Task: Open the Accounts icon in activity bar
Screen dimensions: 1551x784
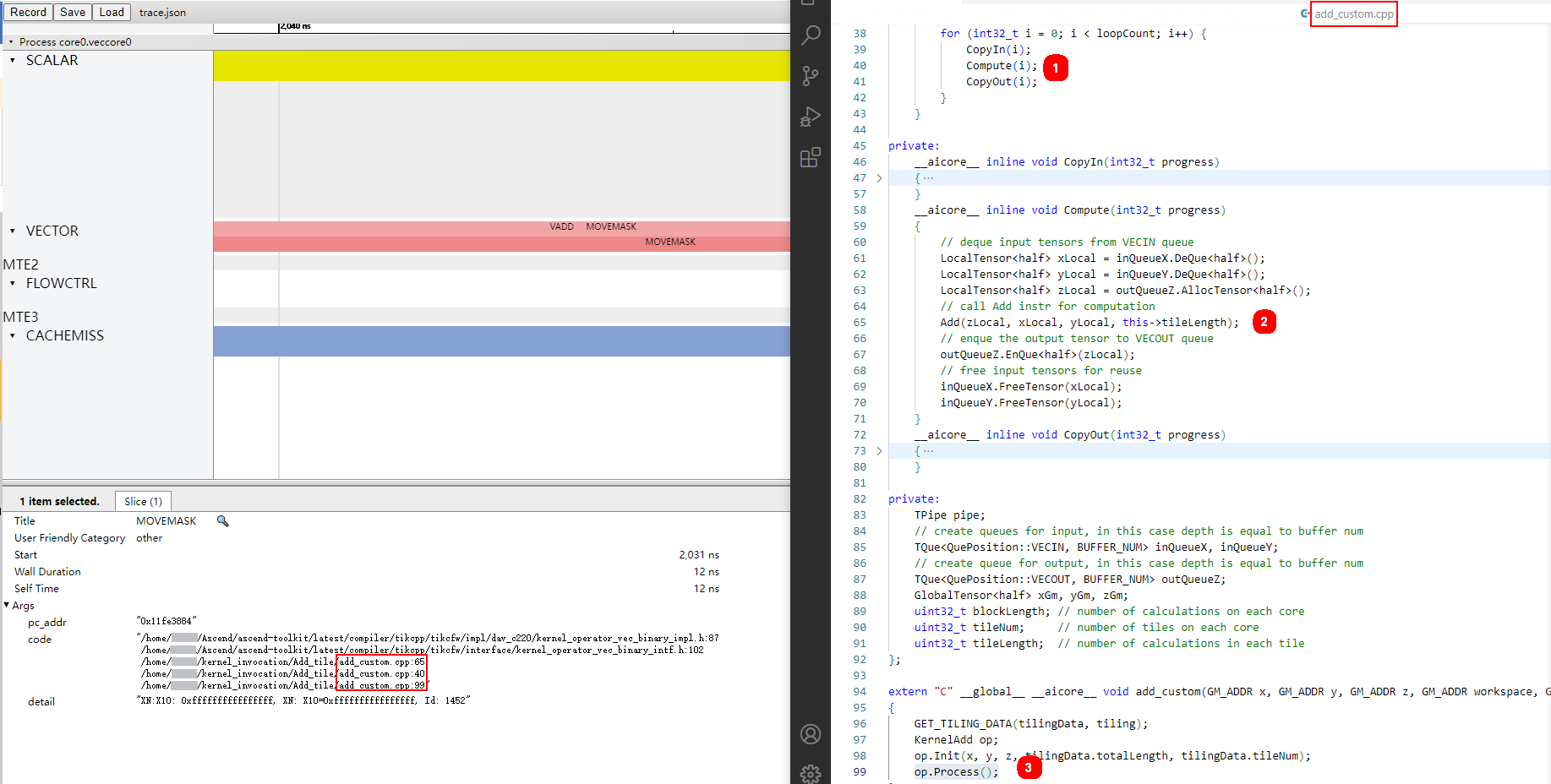Action: click(811, 734)
